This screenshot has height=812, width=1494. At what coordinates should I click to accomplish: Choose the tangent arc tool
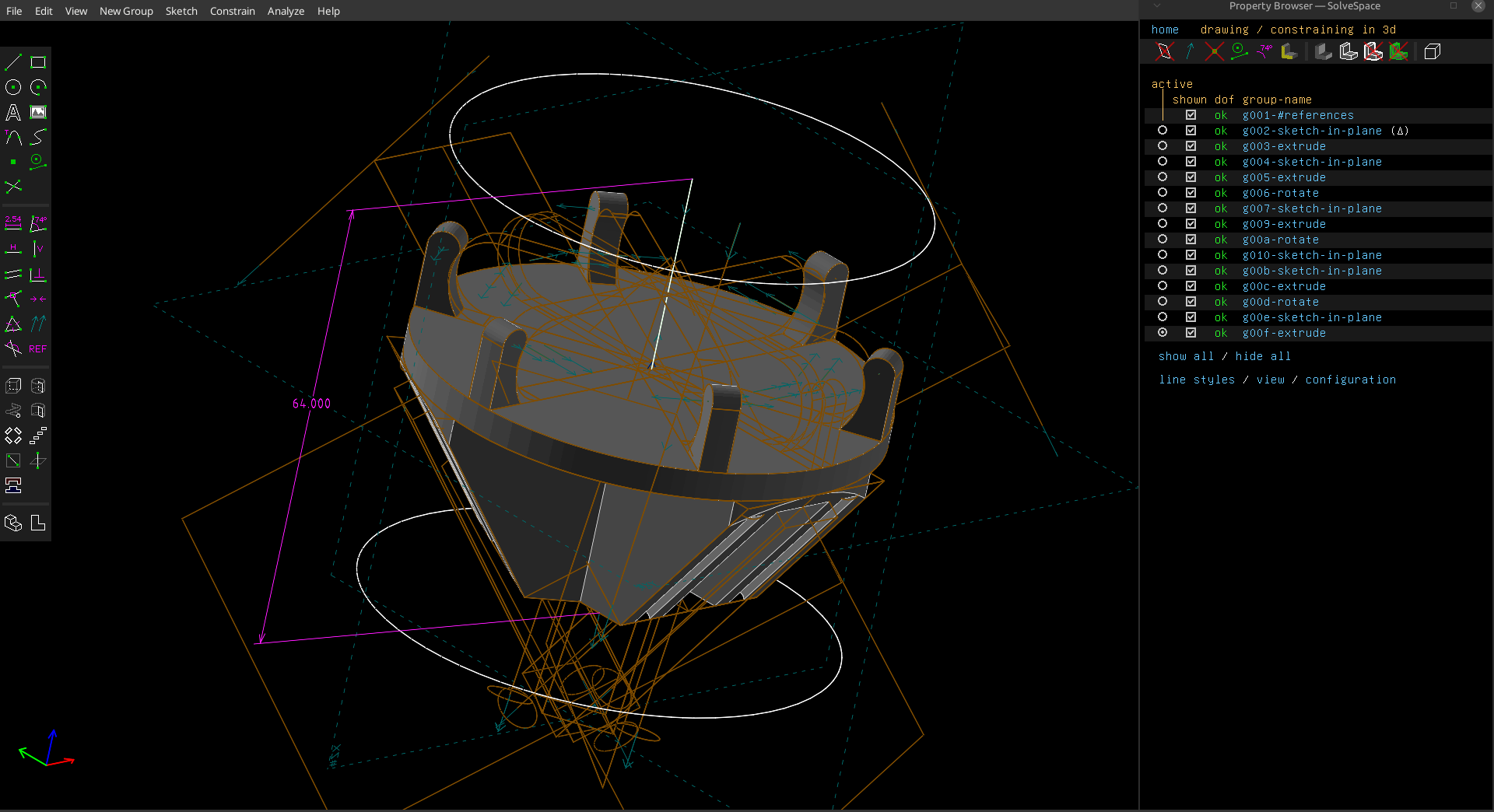point(13,137)
